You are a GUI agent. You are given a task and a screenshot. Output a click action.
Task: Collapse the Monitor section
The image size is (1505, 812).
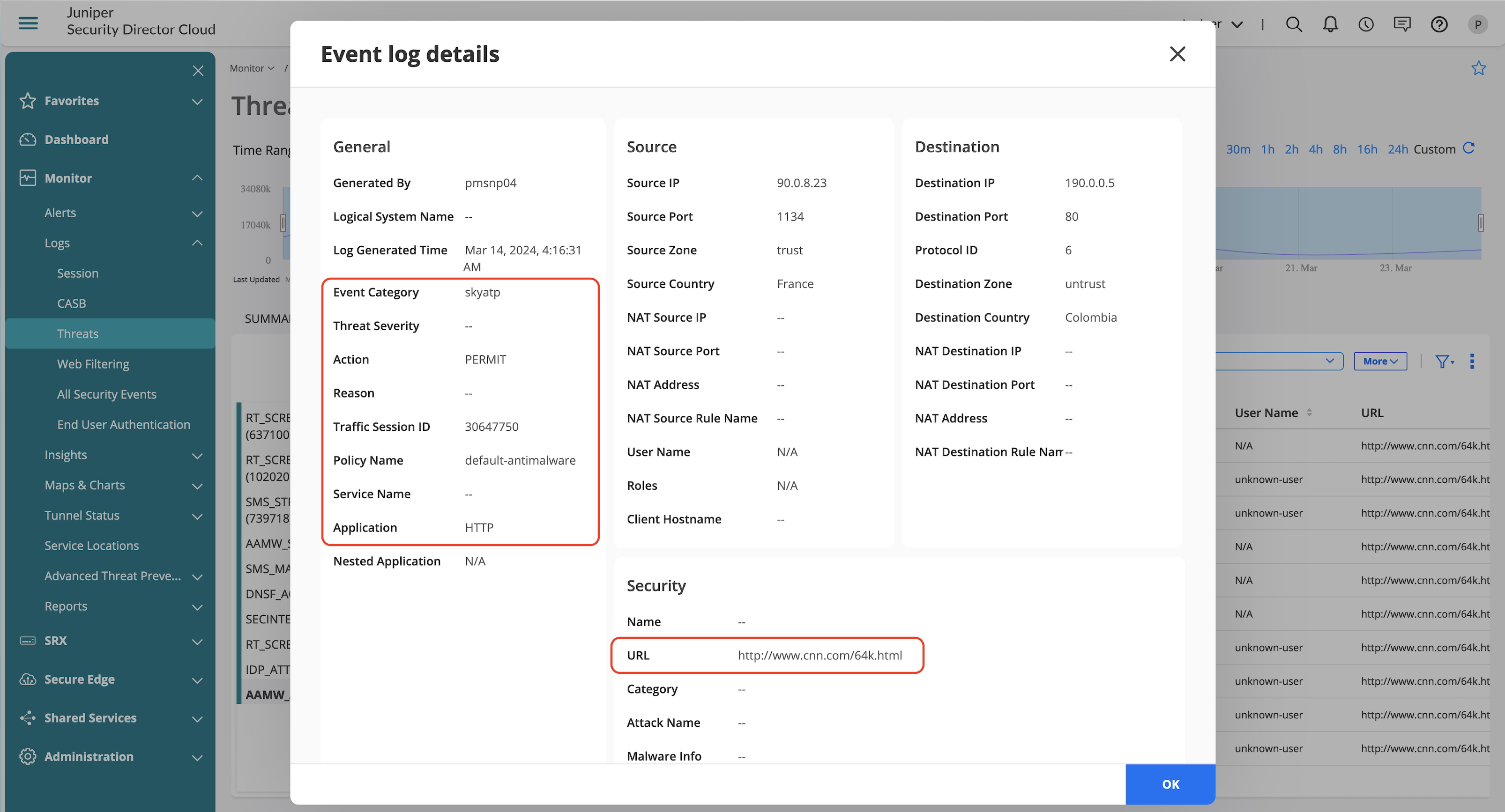(x=197, y=178)
